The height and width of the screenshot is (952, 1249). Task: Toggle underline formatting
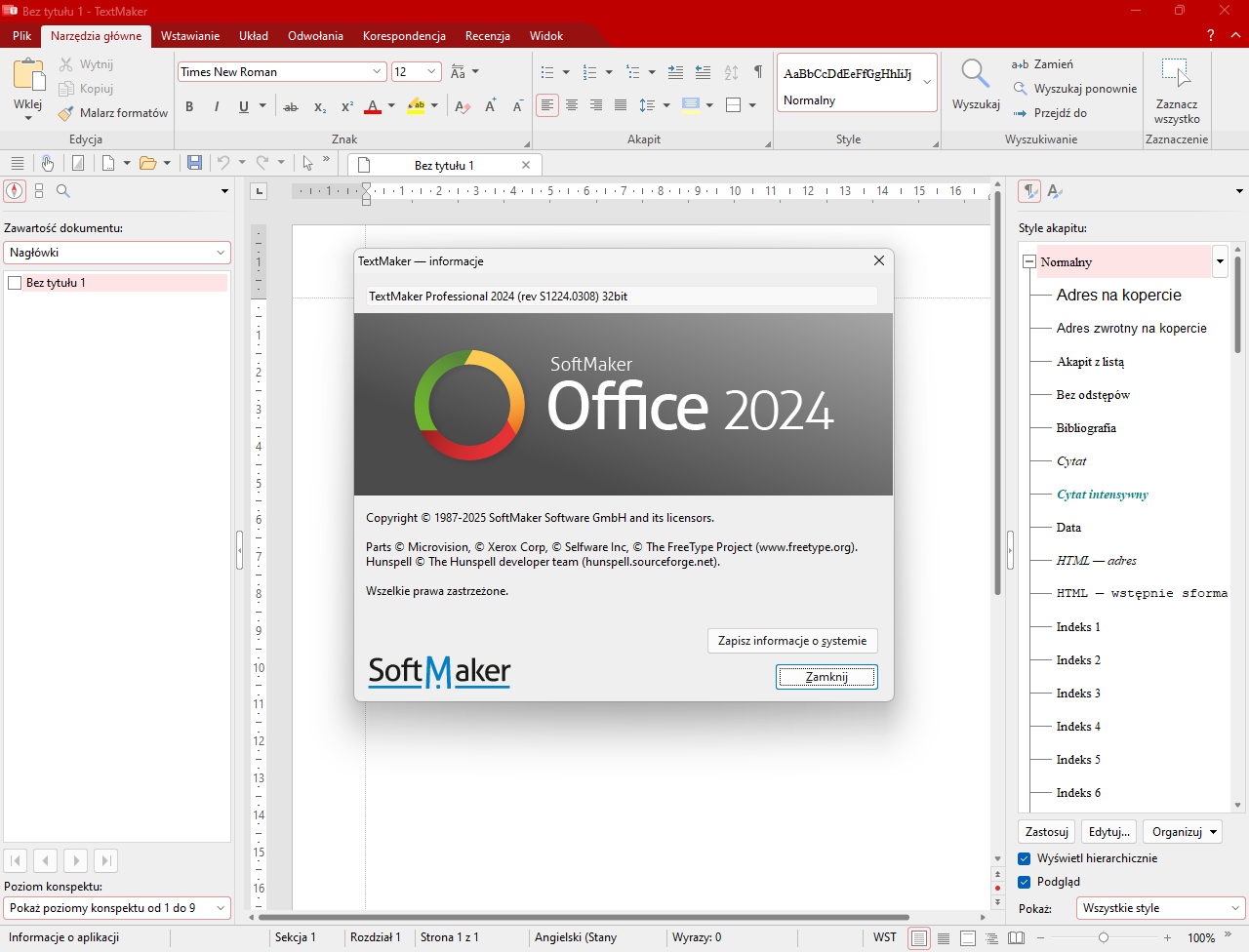click(x=243, y=106)
